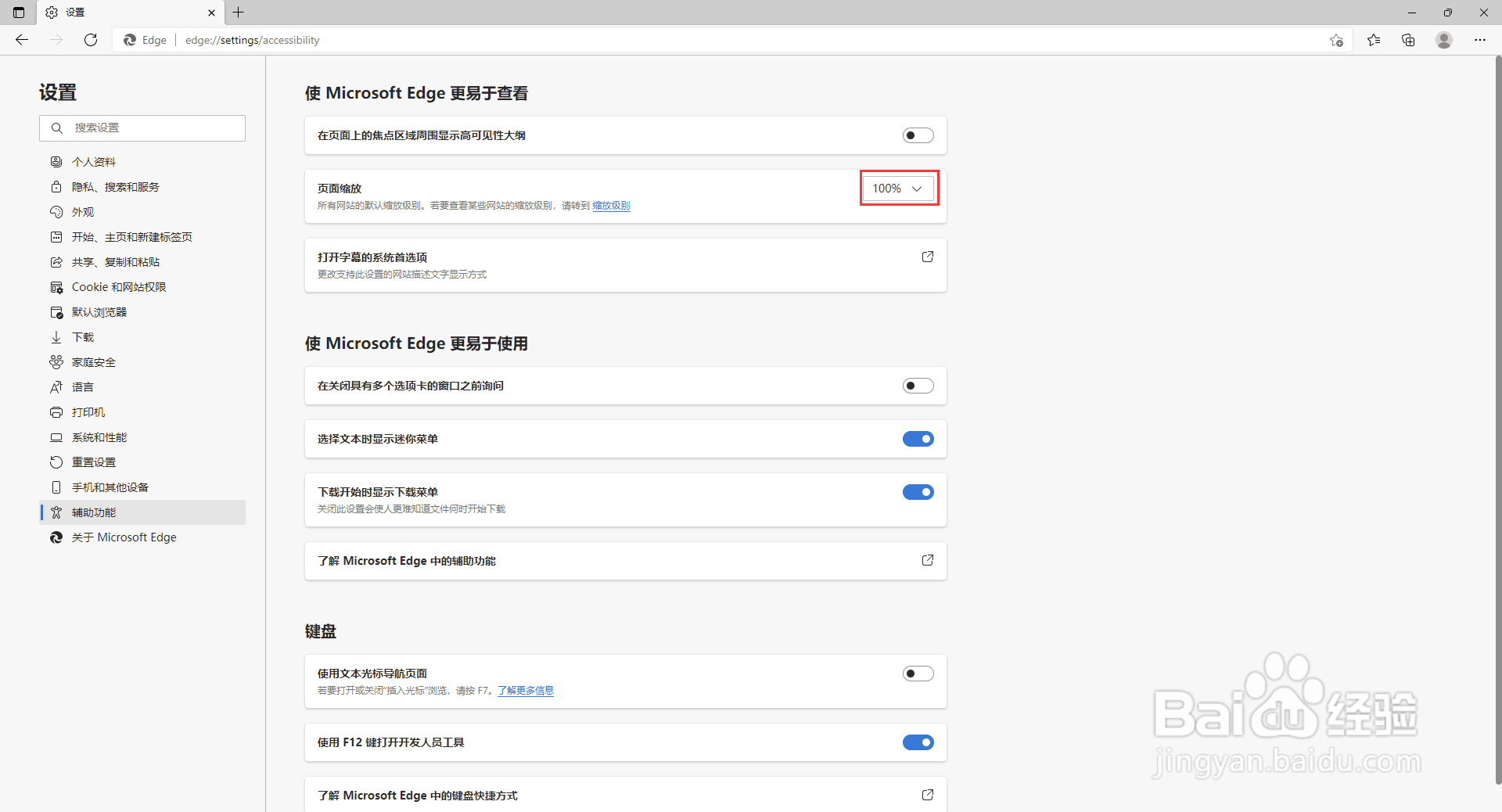1502x812 pixels.
Task: Open 了解 Microsoft Edge 中的辅助功能 row
Action: click(626, 561)
